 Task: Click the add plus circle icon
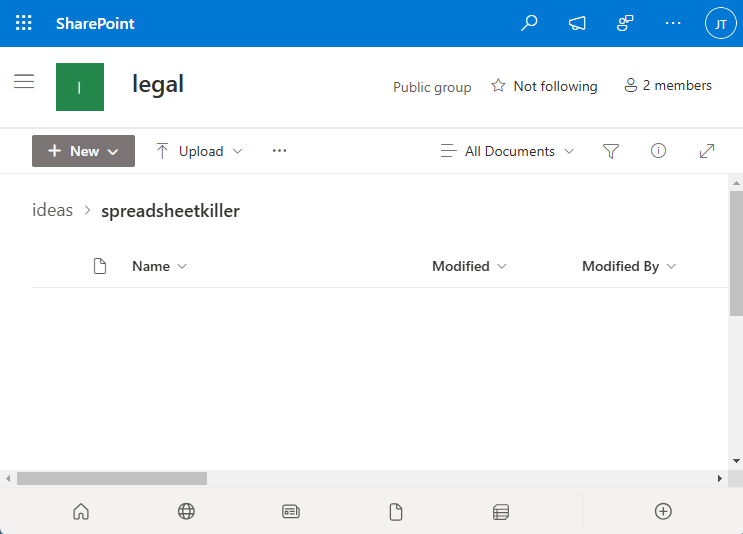662,511
